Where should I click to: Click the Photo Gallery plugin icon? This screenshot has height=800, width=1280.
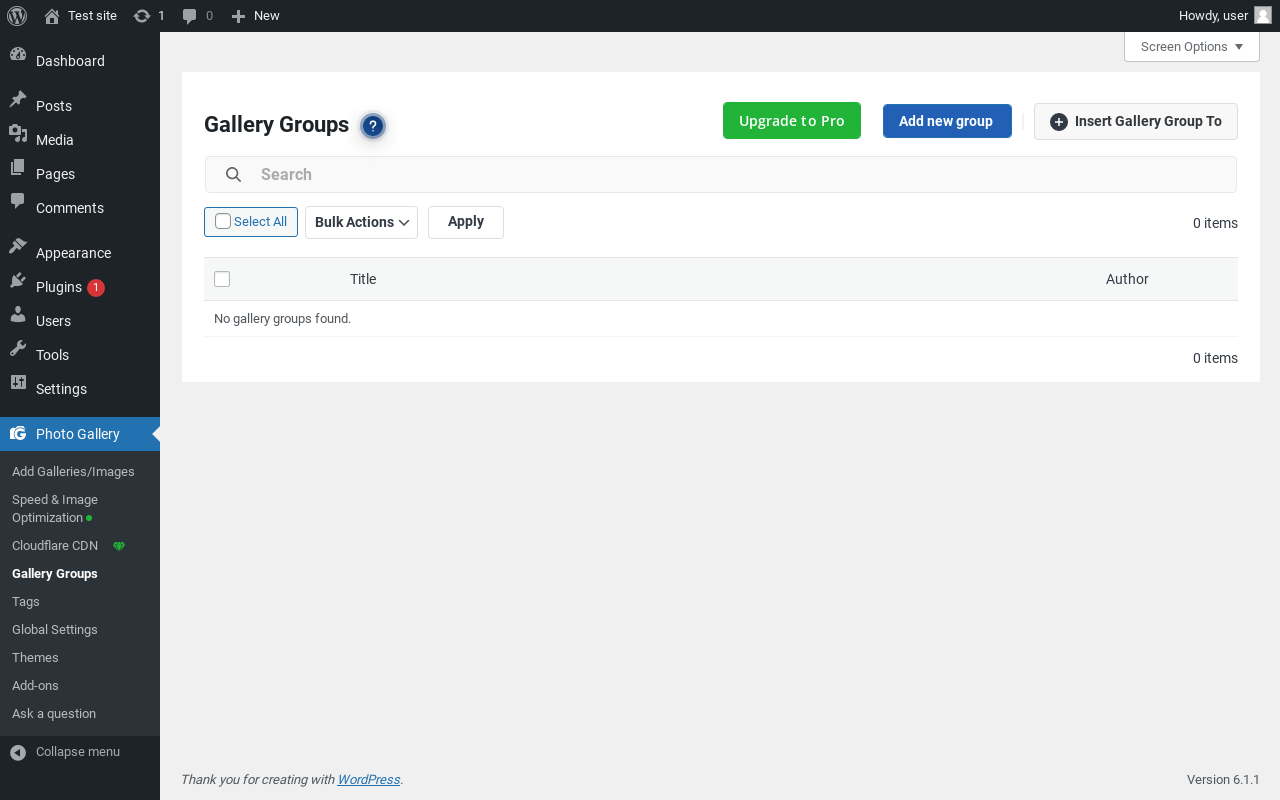(18, 434)
